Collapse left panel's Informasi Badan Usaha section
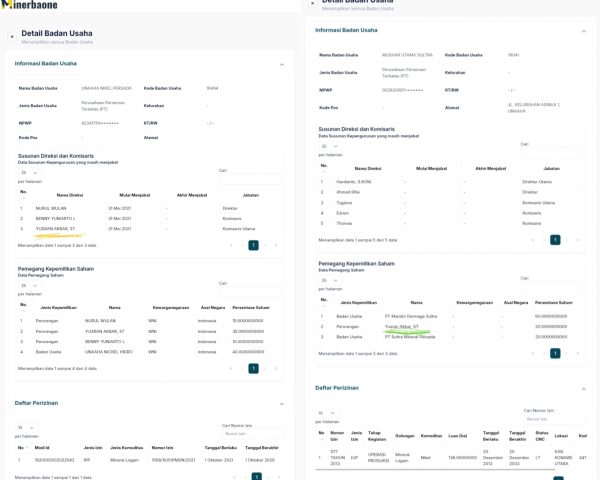The width and height of the screenshot is (600, 480). [x=281, y=64]
